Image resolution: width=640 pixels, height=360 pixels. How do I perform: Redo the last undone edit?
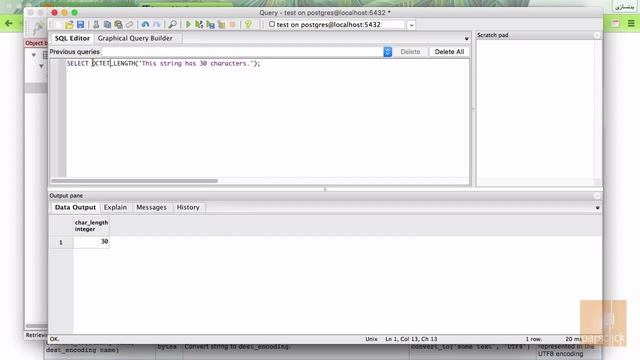pos(157,24)
